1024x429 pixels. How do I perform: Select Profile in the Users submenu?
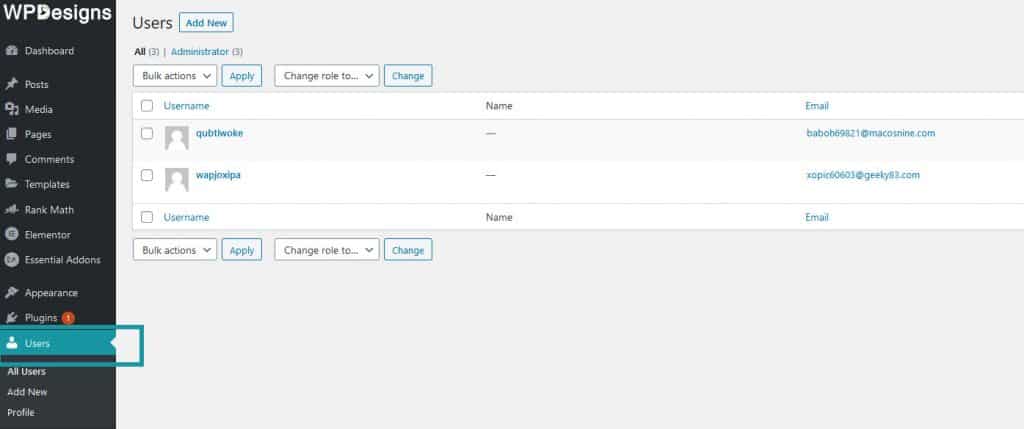21,412
